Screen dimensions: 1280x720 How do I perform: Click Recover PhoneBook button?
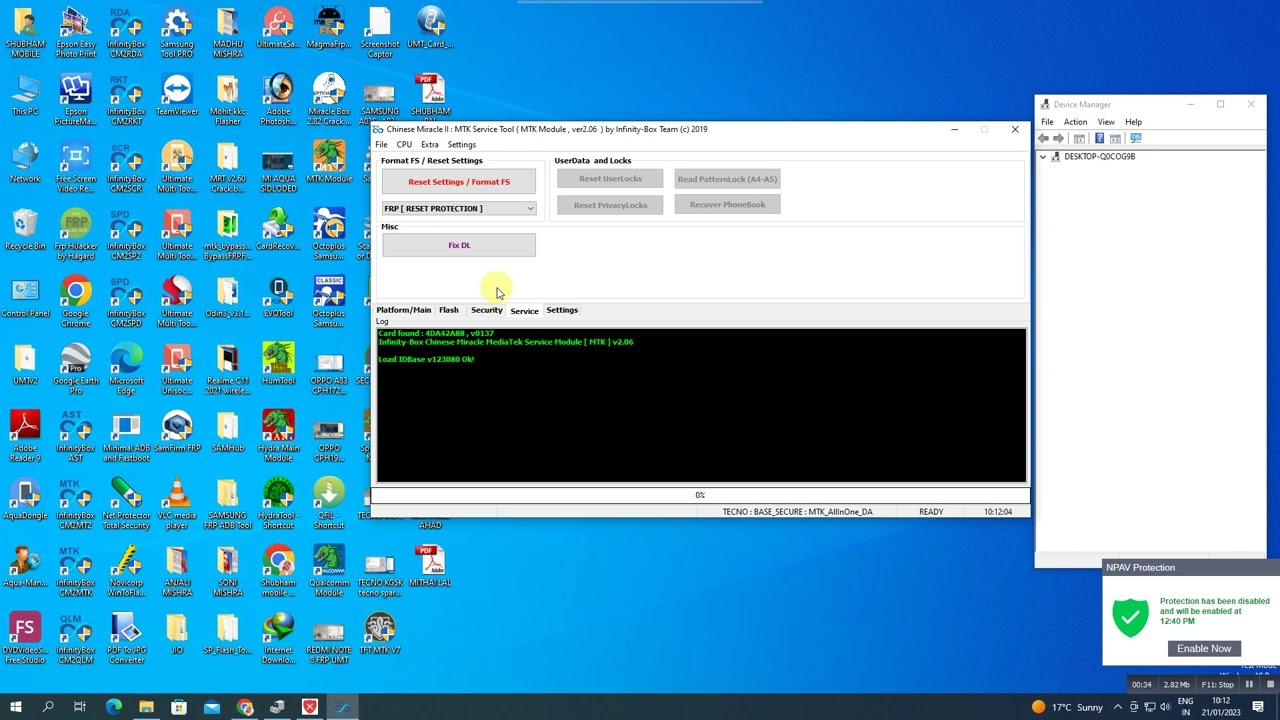[x=727, y=205]
